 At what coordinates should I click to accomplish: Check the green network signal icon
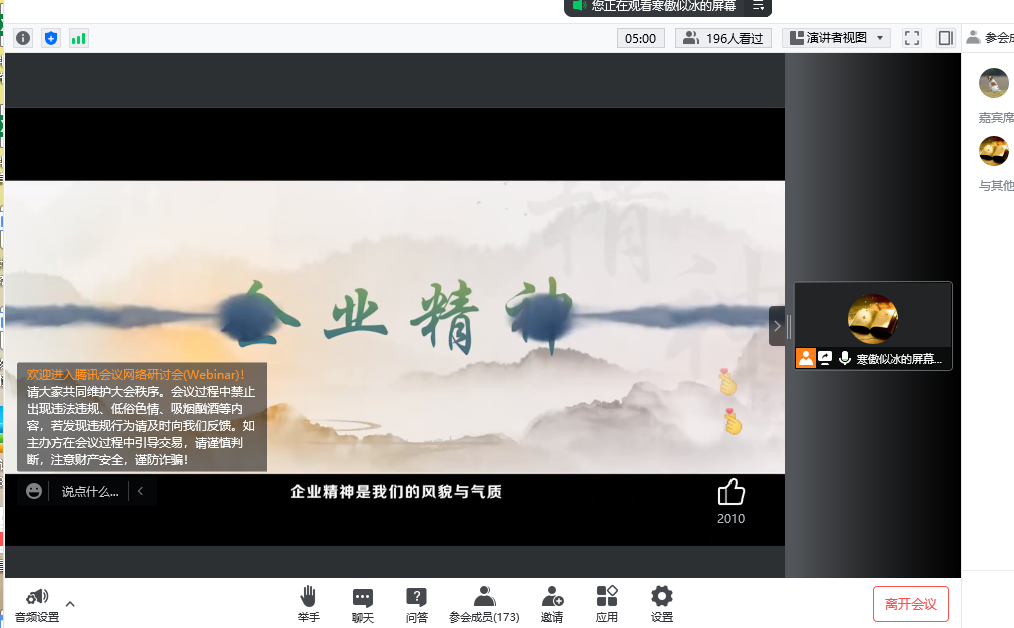[78, 38]
